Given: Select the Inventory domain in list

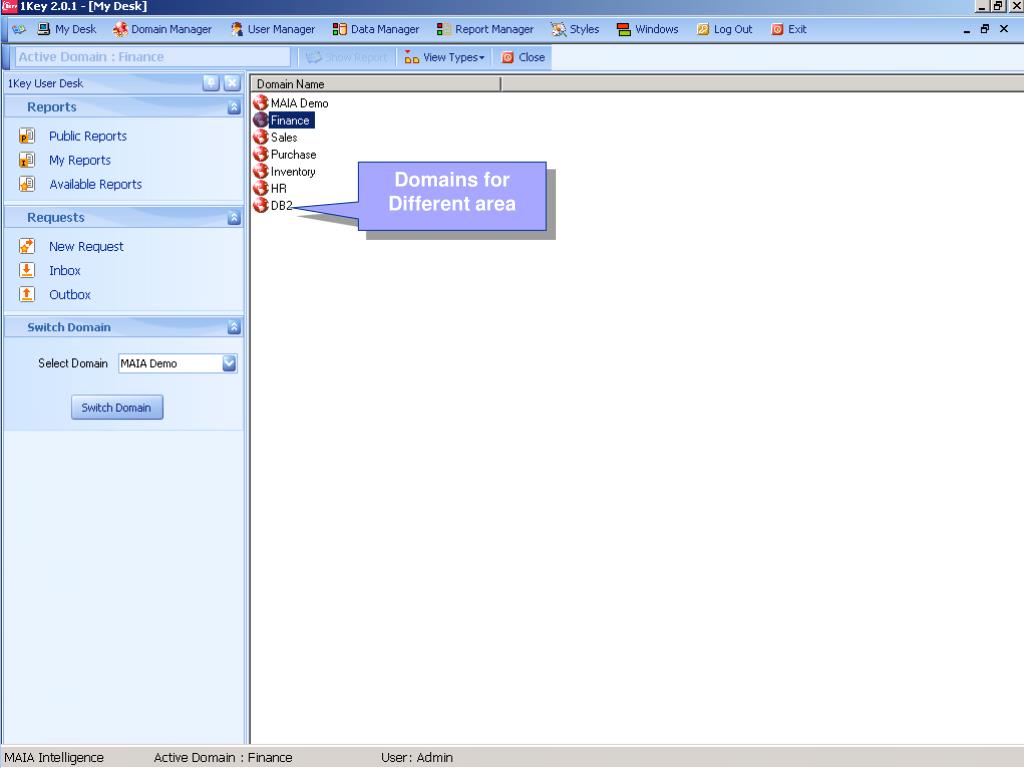Looking at the screenshot, I should click(293, 172).
